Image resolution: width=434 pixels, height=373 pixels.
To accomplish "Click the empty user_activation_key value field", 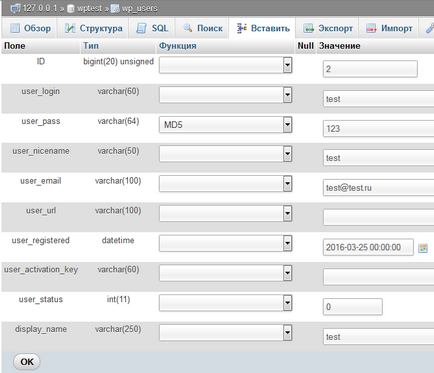I will point(378,277).
